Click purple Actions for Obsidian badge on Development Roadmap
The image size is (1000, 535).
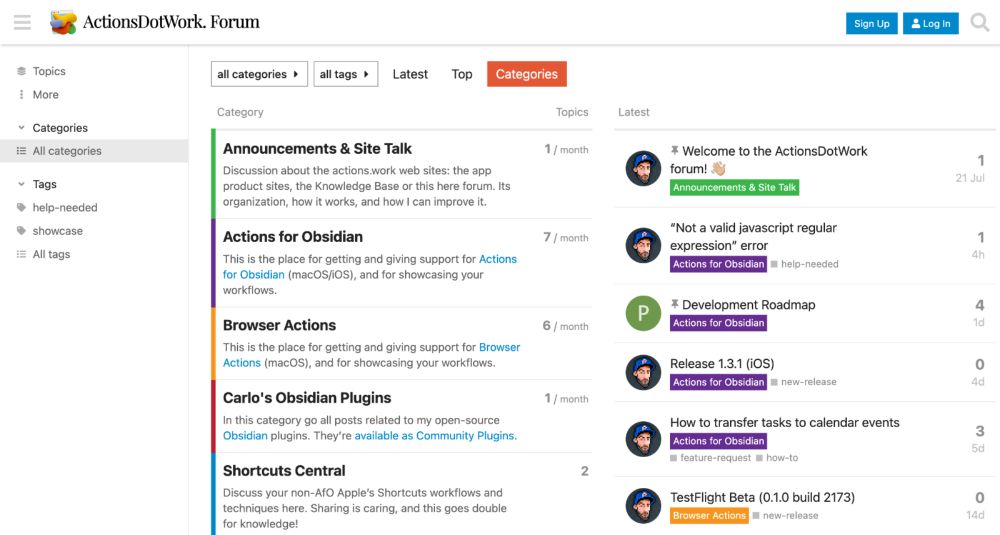click(718, 323)
